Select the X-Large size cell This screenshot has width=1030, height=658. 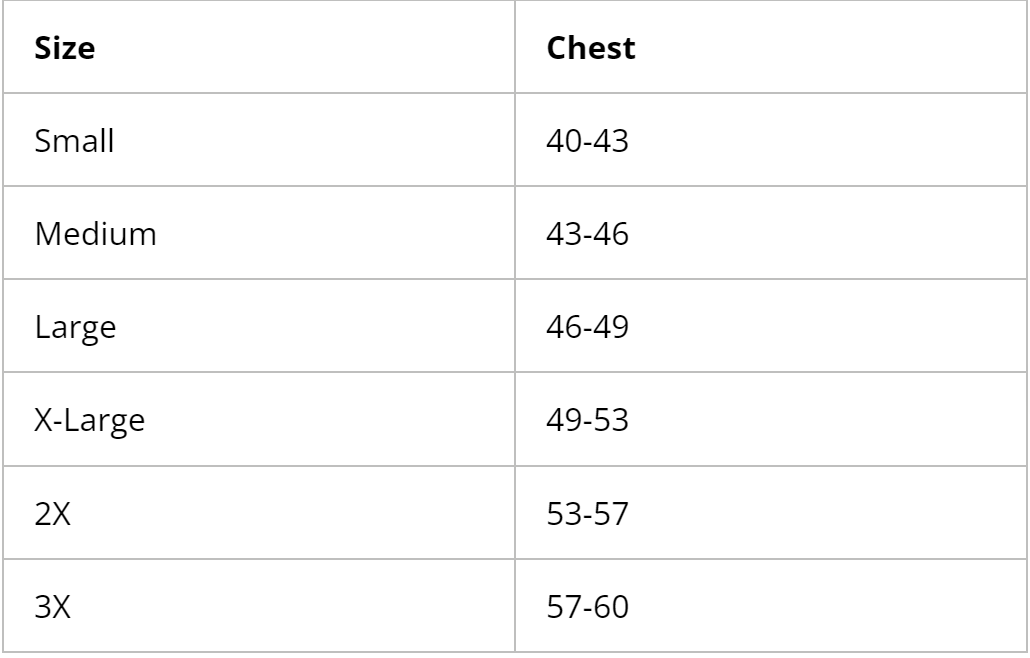[89, 420]
